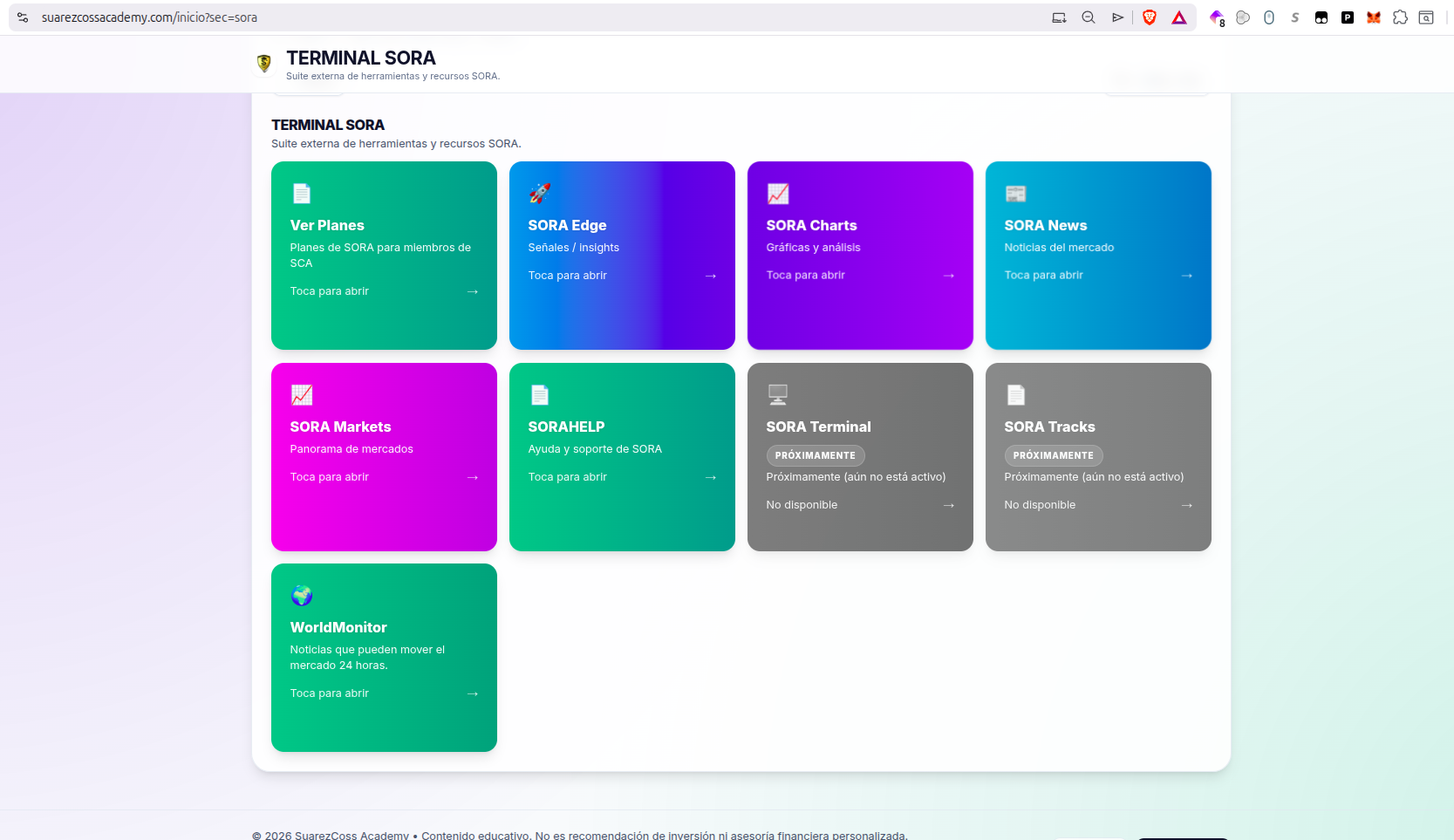Click the zoom-out magnifier in address bar
The width and height of the screenshot is (1454, 840).
(x=1089, y=17)
